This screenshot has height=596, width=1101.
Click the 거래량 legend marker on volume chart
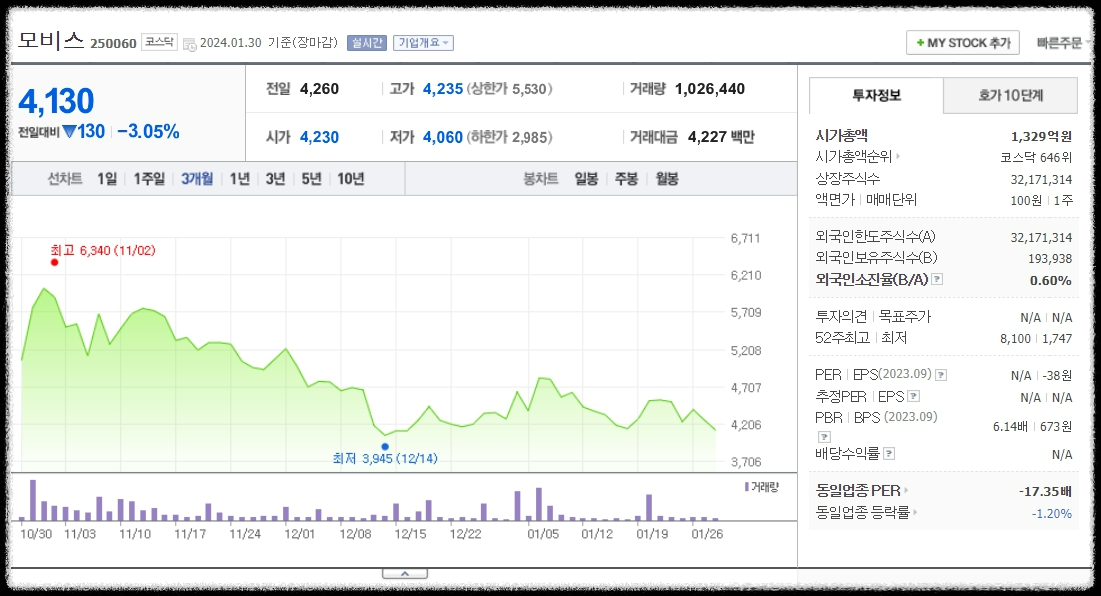point(746,486)
